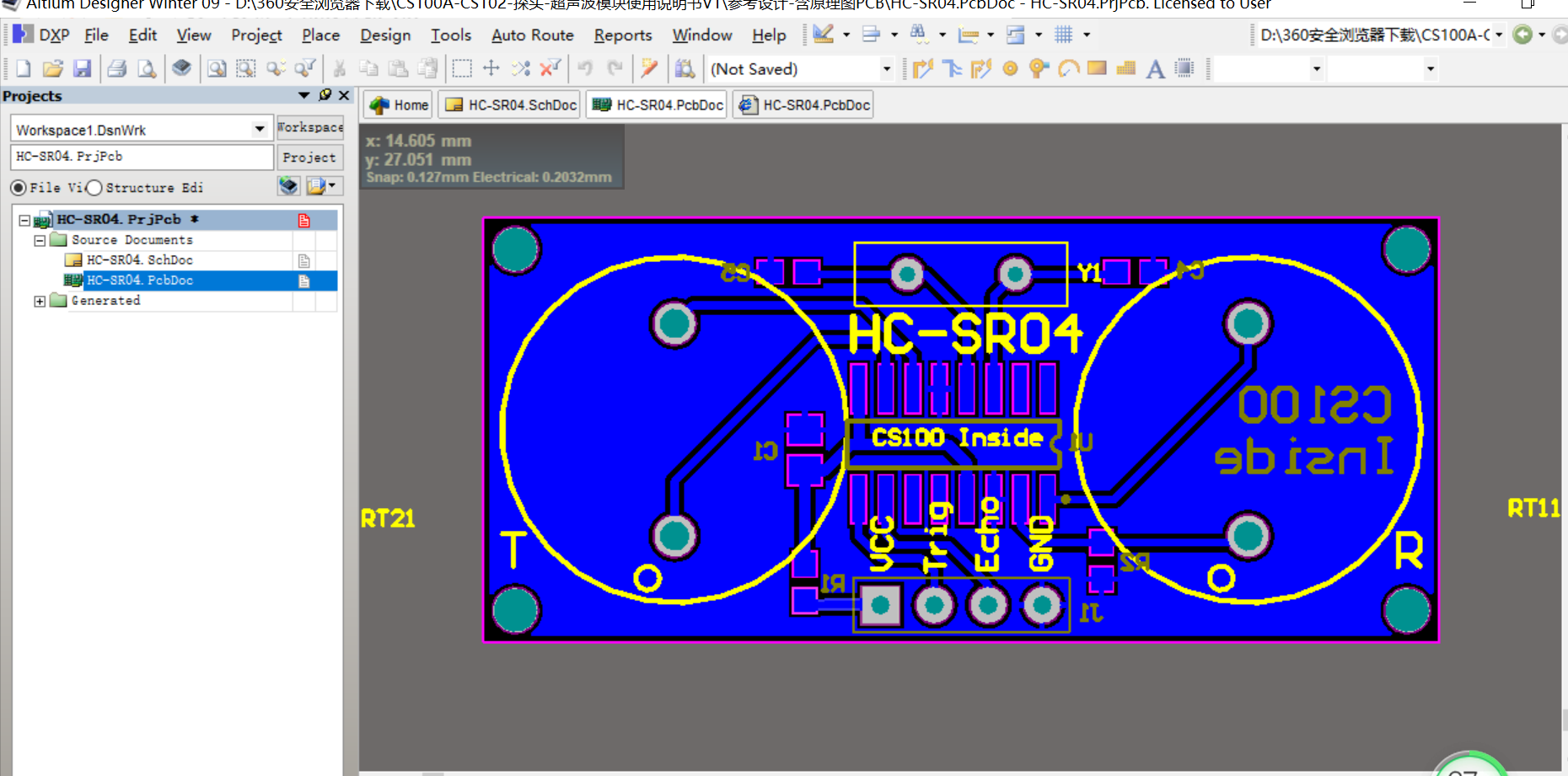Open the Auto Route menu
The image size is (1568, 776).
coord(532,35)
